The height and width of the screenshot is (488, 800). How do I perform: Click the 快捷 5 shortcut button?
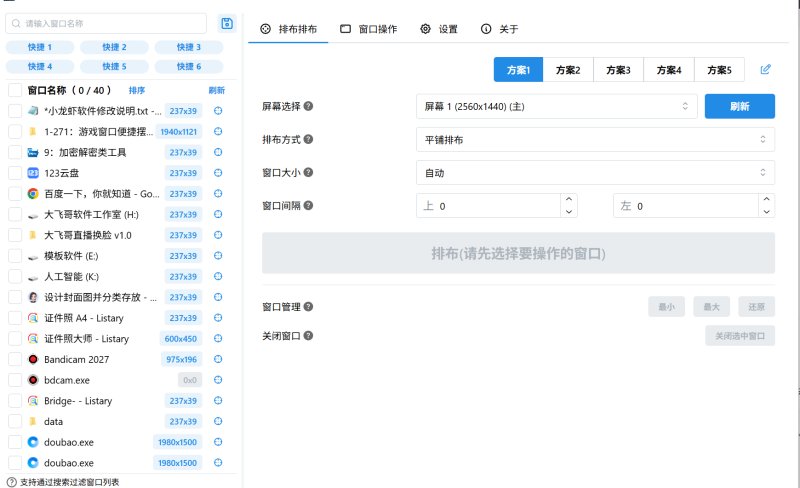[x=114, y=66]
